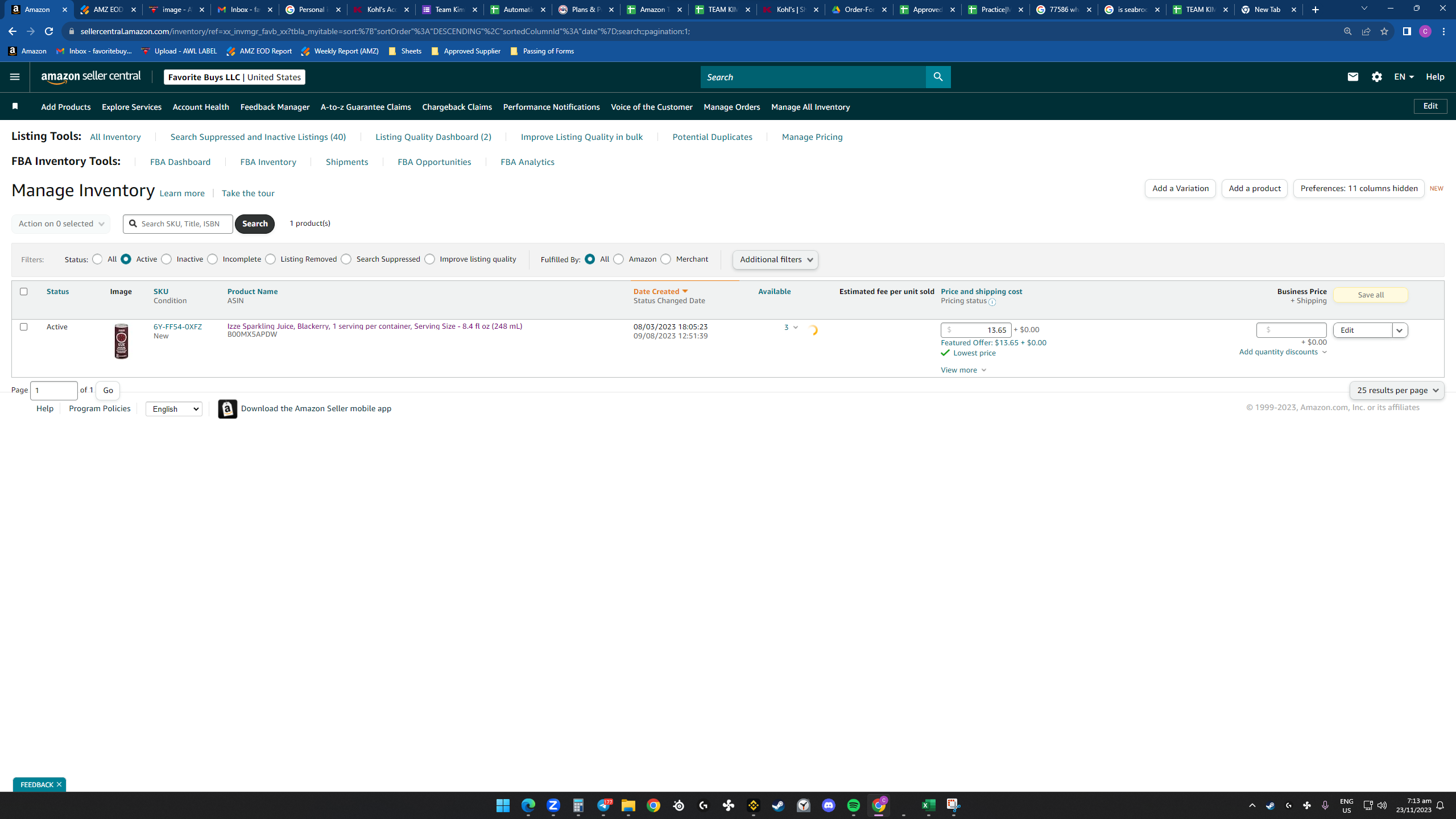Open the Shipments FBA tool link
Image resolution: width=1456 pixels, height=819 pixels.
347,162
